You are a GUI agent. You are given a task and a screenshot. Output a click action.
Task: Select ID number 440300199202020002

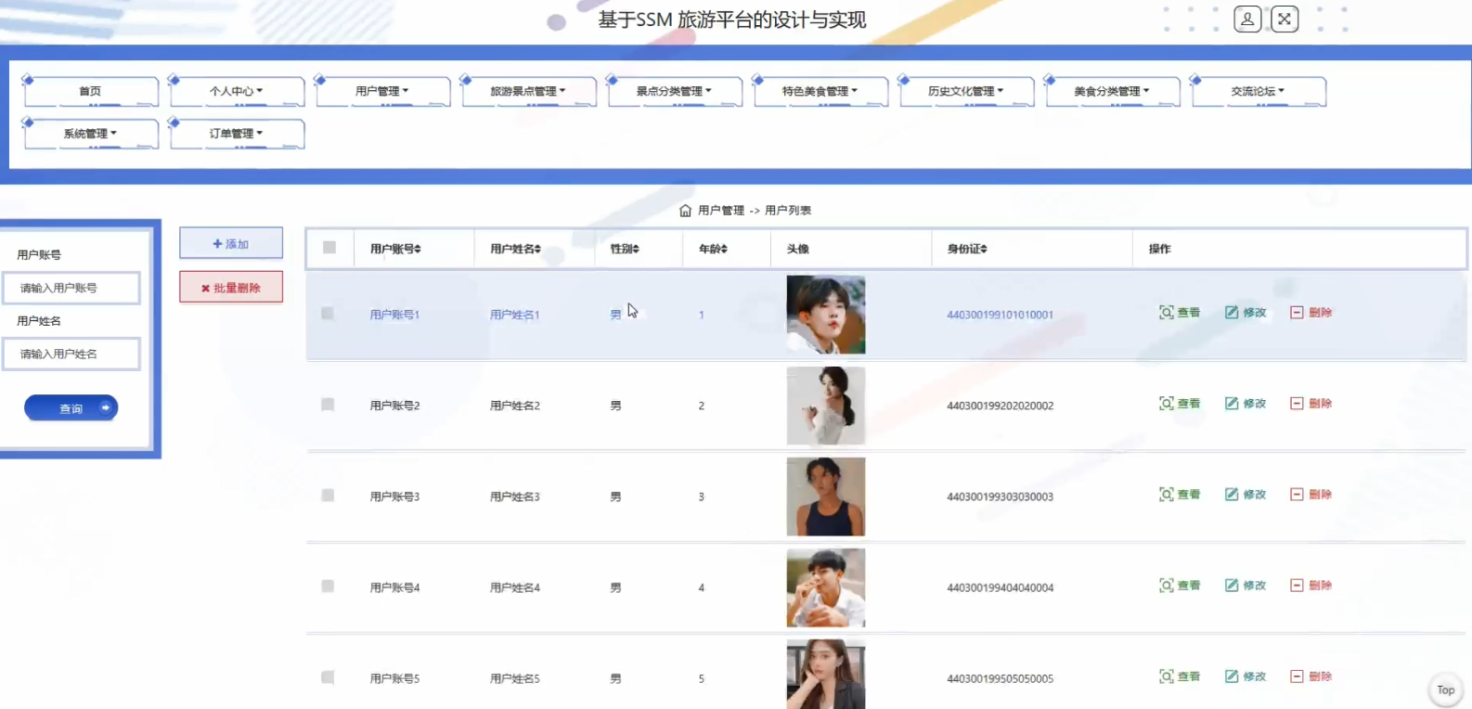click(x=1000, y=405)
